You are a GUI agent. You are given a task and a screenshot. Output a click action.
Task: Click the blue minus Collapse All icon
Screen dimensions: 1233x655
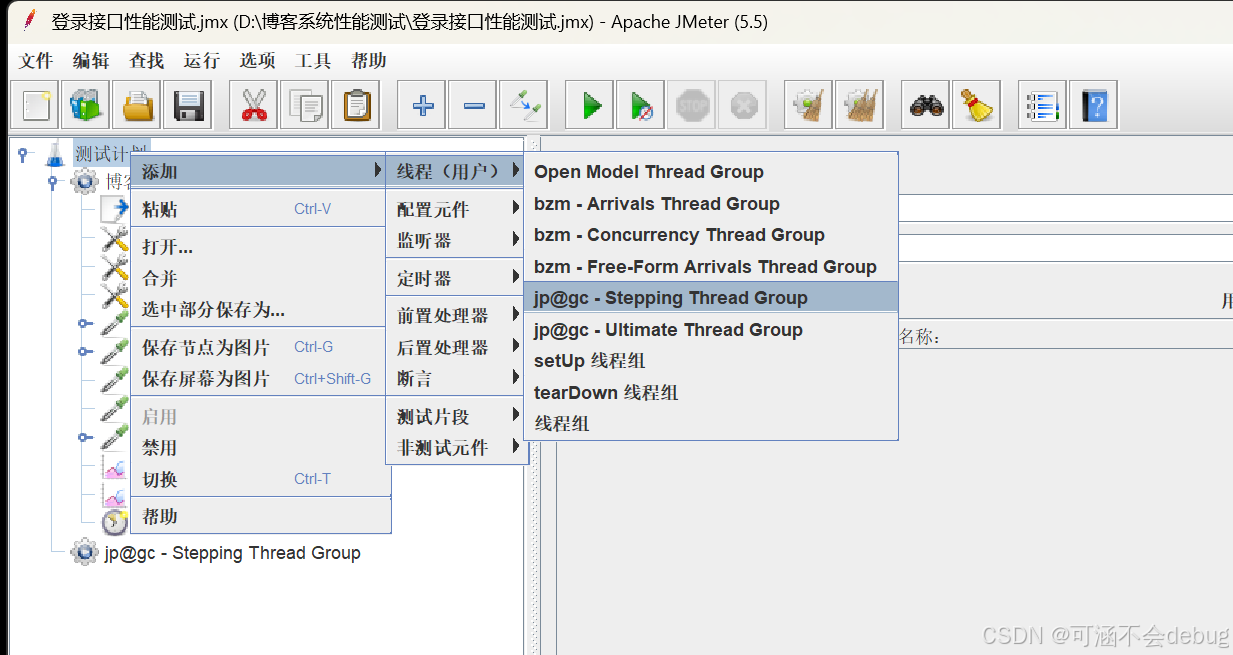473,105
